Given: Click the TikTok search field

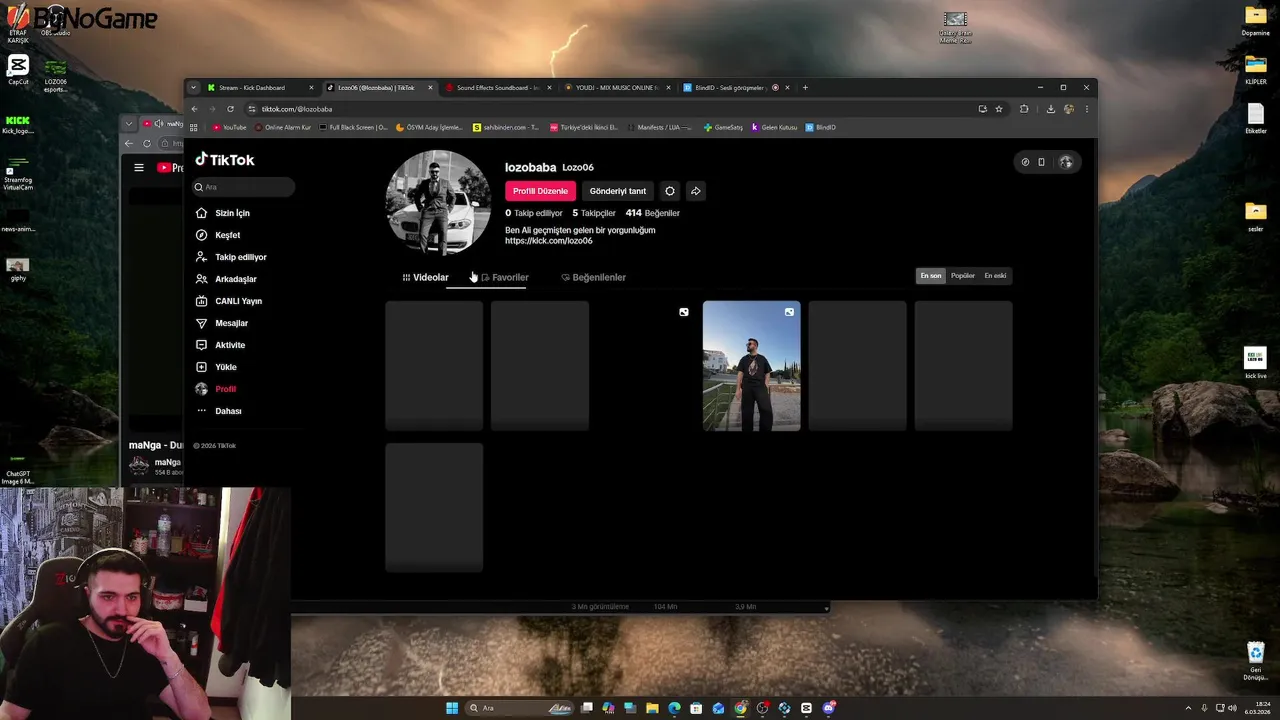Looking at the screenshot, I should (244, 187).
